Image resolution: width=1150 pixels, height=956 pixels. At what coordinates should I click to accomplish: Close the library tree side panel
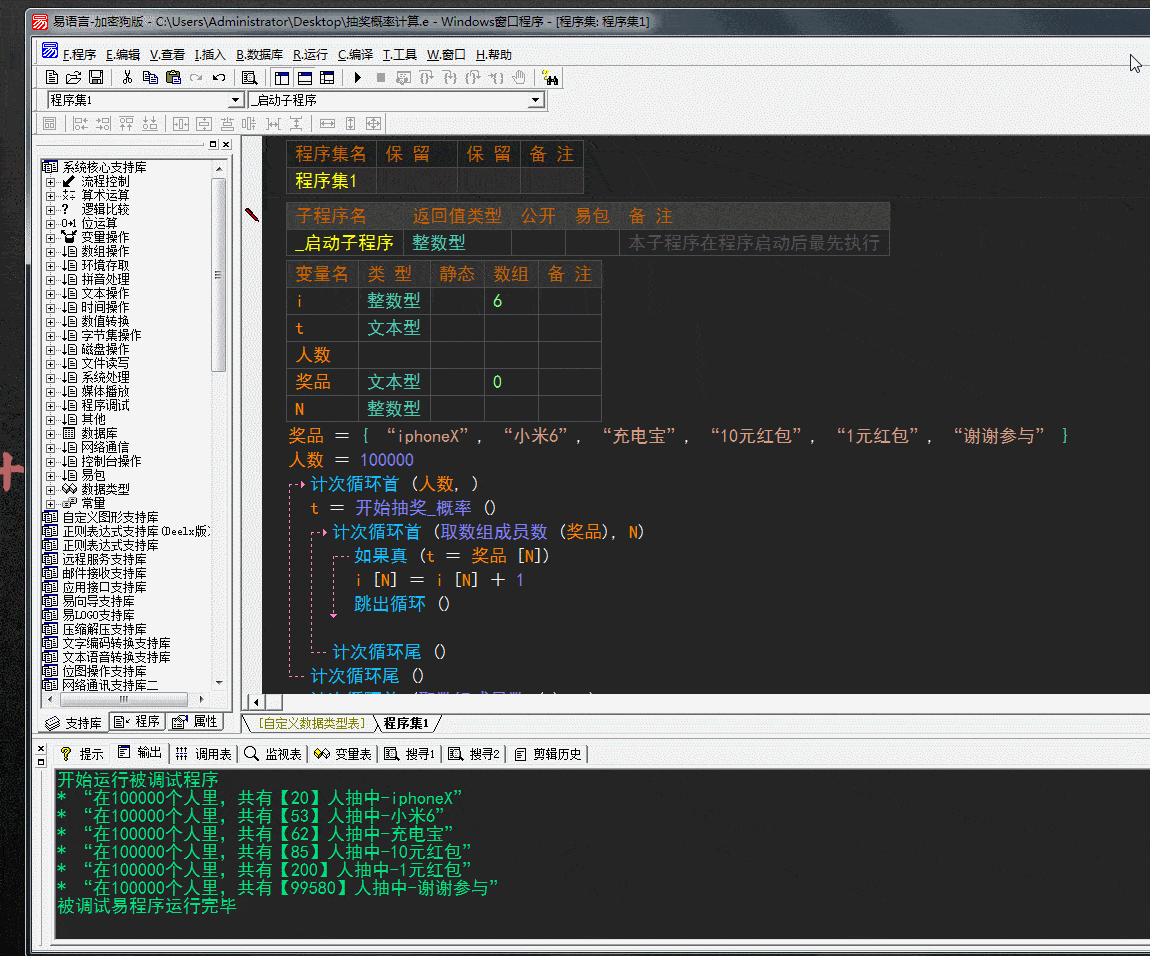226,145
